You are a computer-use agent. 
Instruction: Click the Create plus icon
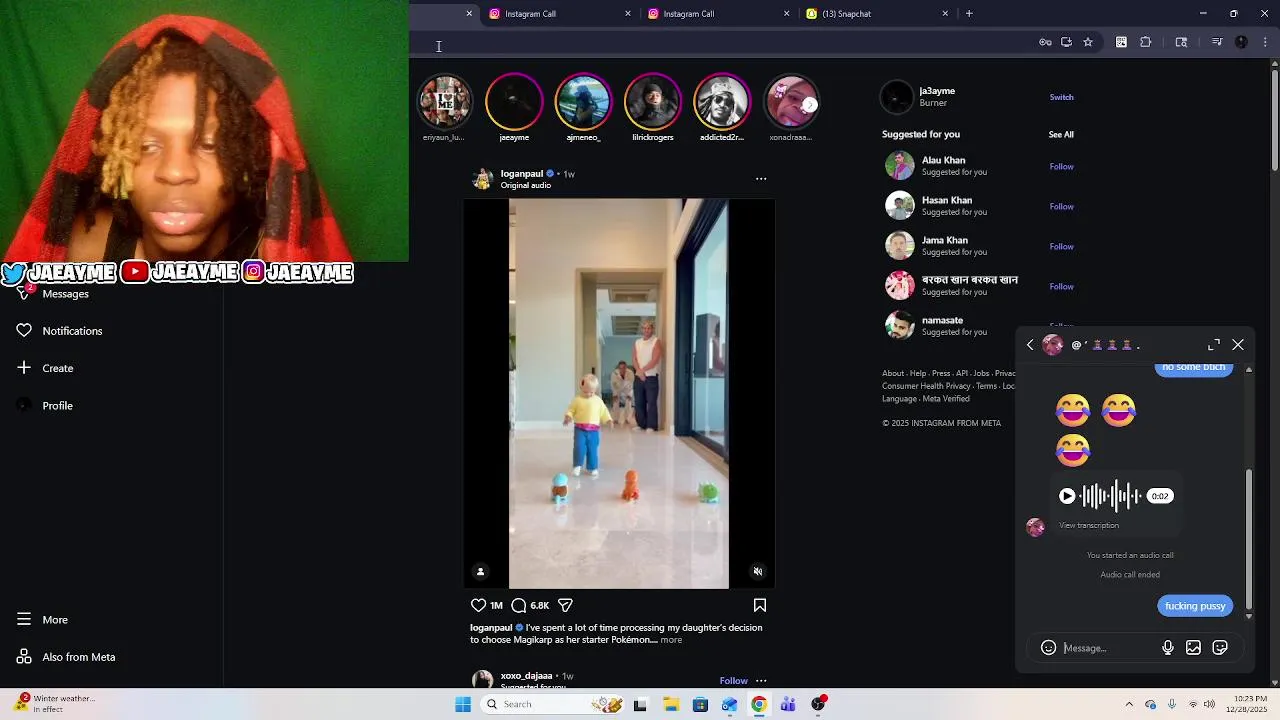point(24,368)
